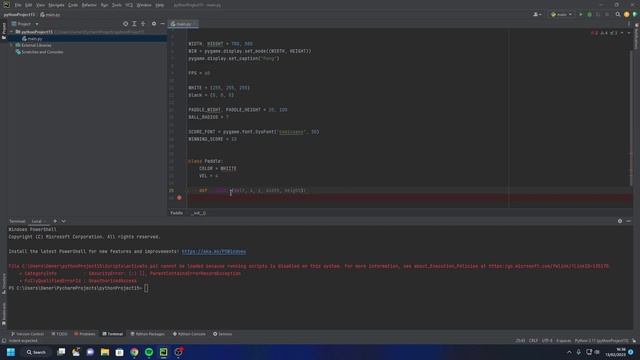Viewport: 640px width, 360px height.
Task: Run with coverage toolbar button
Action: click(598, 14)
